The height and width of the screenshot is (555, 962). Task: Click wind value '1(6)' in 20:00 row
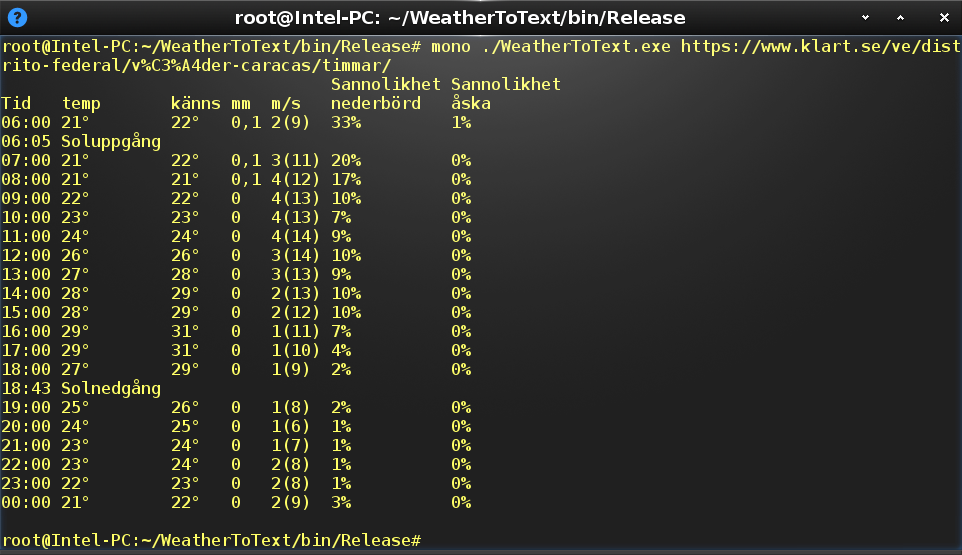click(x=291, y=427)
